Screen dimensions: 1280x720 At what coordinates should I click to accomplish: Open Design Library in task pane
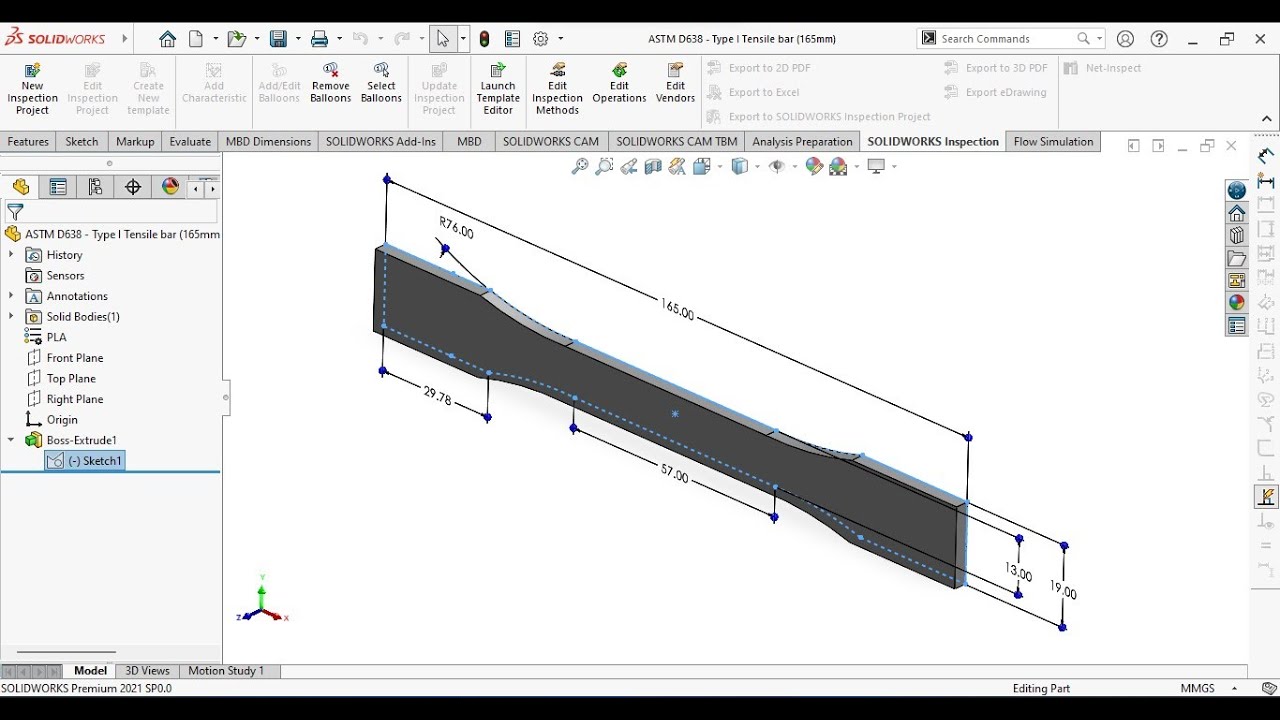(x=1237, y=236)
